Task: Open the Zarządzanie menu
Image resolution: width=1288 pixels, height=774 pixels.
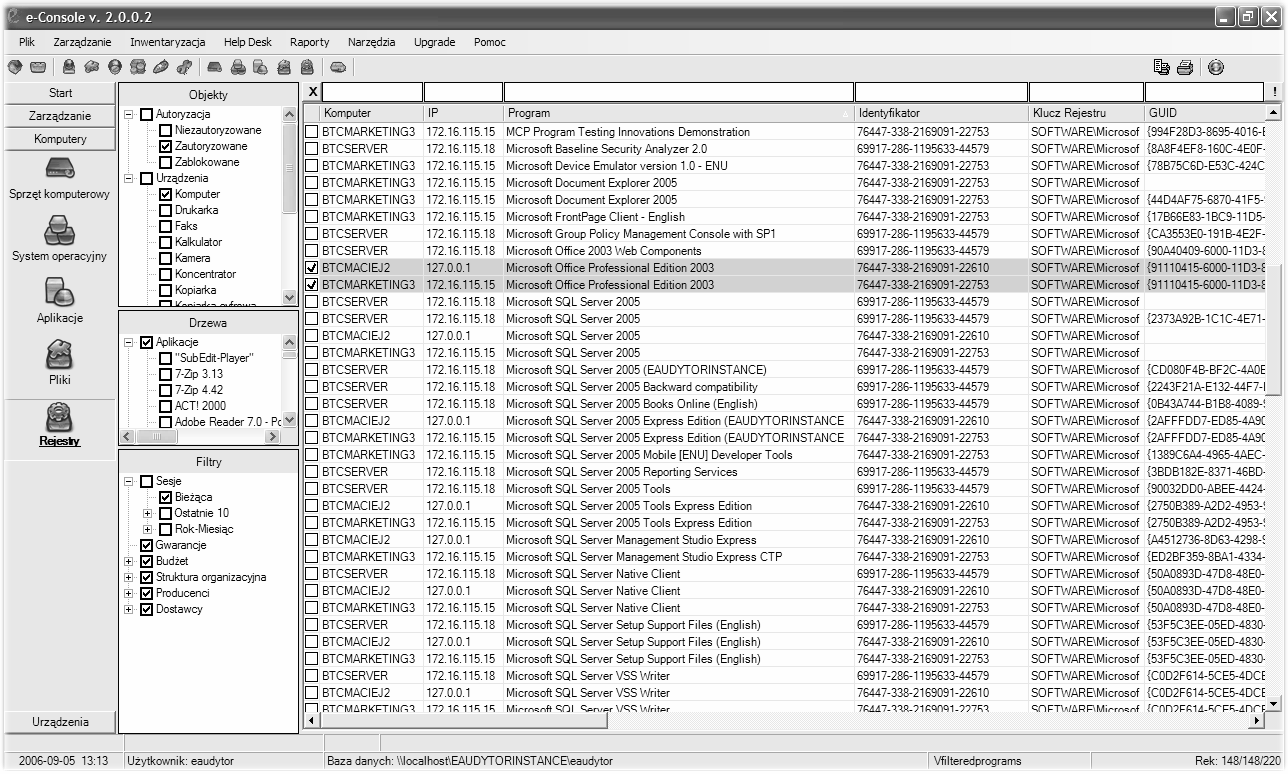Action: tap(82, 42)
